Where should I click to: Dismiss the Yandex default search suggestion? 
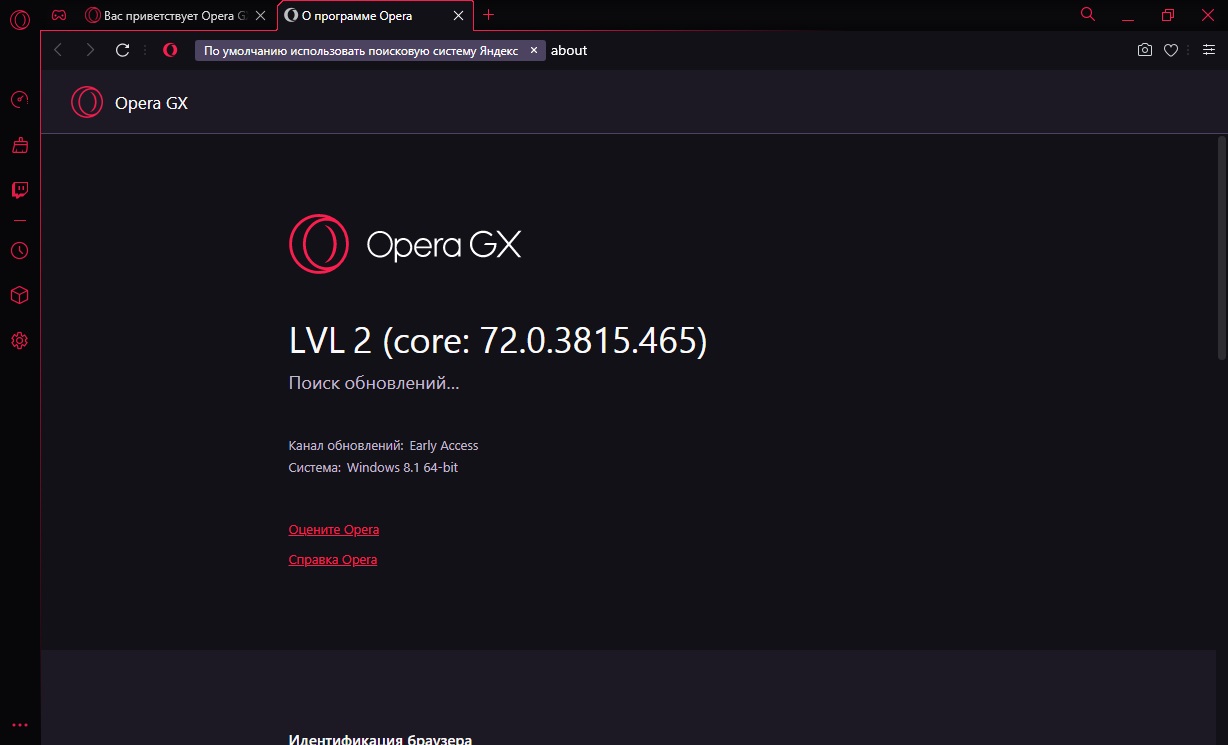[534, 50]
